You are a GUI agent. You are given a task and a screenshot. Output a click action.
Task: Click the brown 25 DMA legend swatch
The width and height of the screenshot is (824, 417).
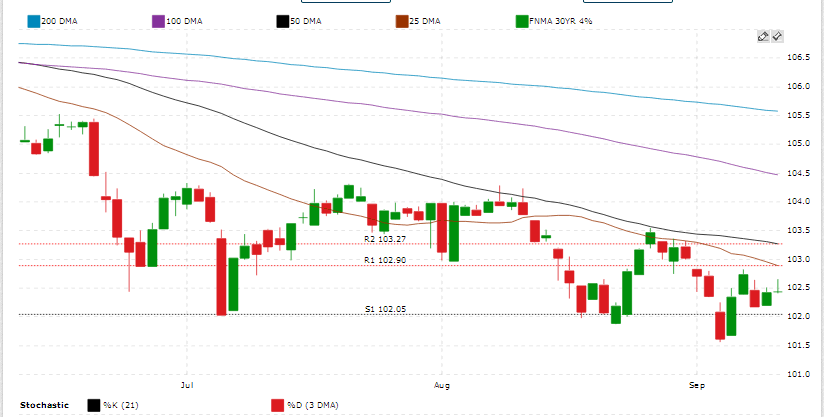(402, 22)
